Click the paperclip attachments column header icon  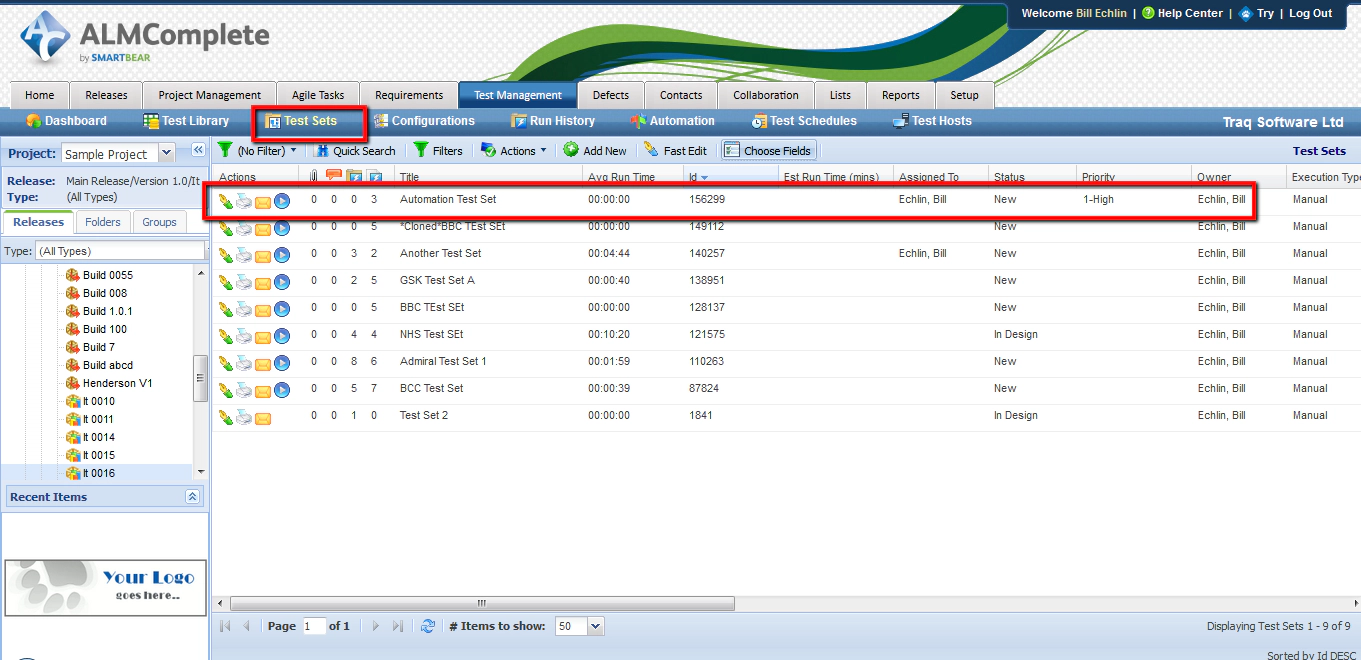[x=313, y=173]
